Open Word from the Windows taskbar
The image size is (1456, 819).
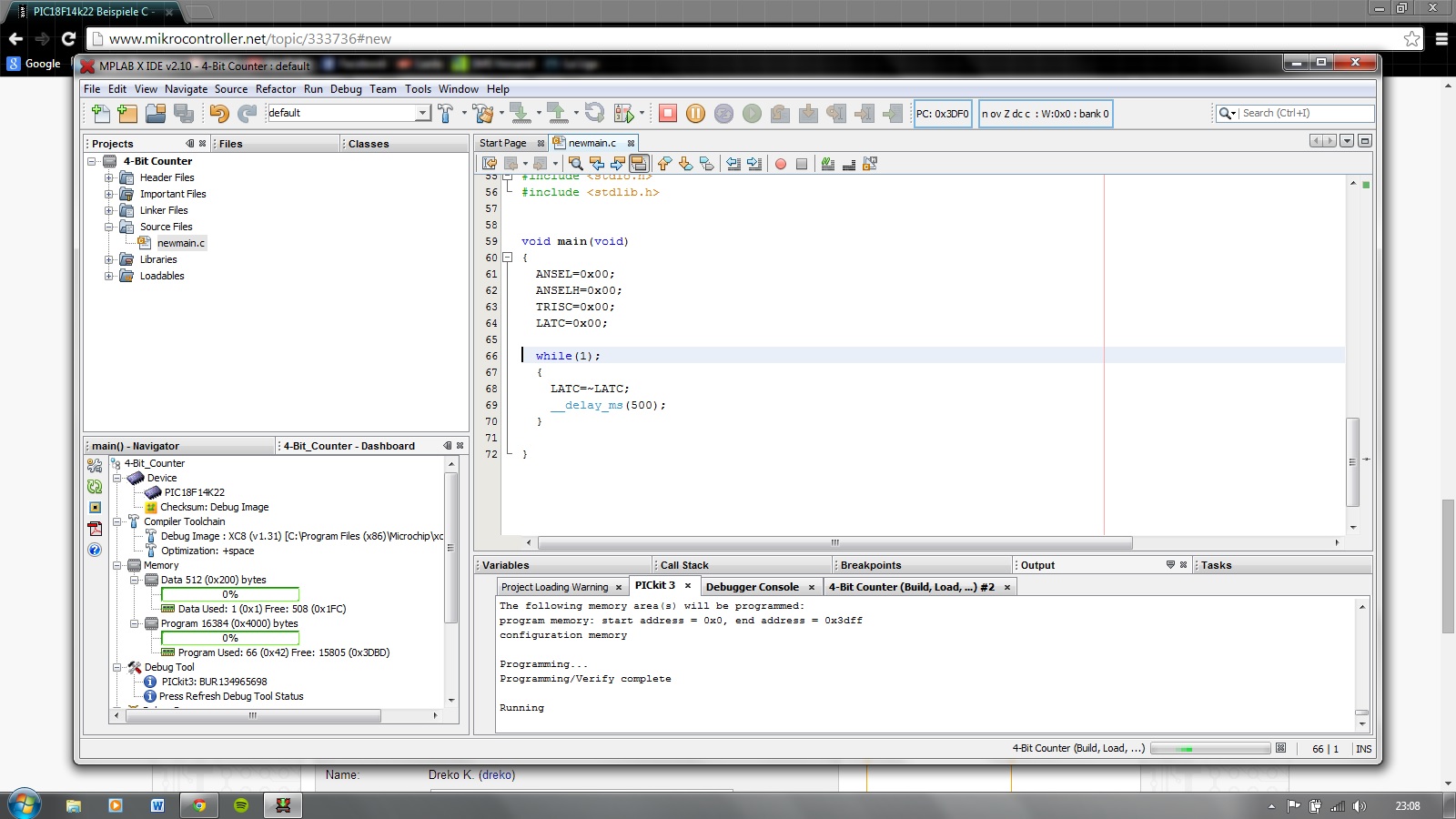pos(157,805)
